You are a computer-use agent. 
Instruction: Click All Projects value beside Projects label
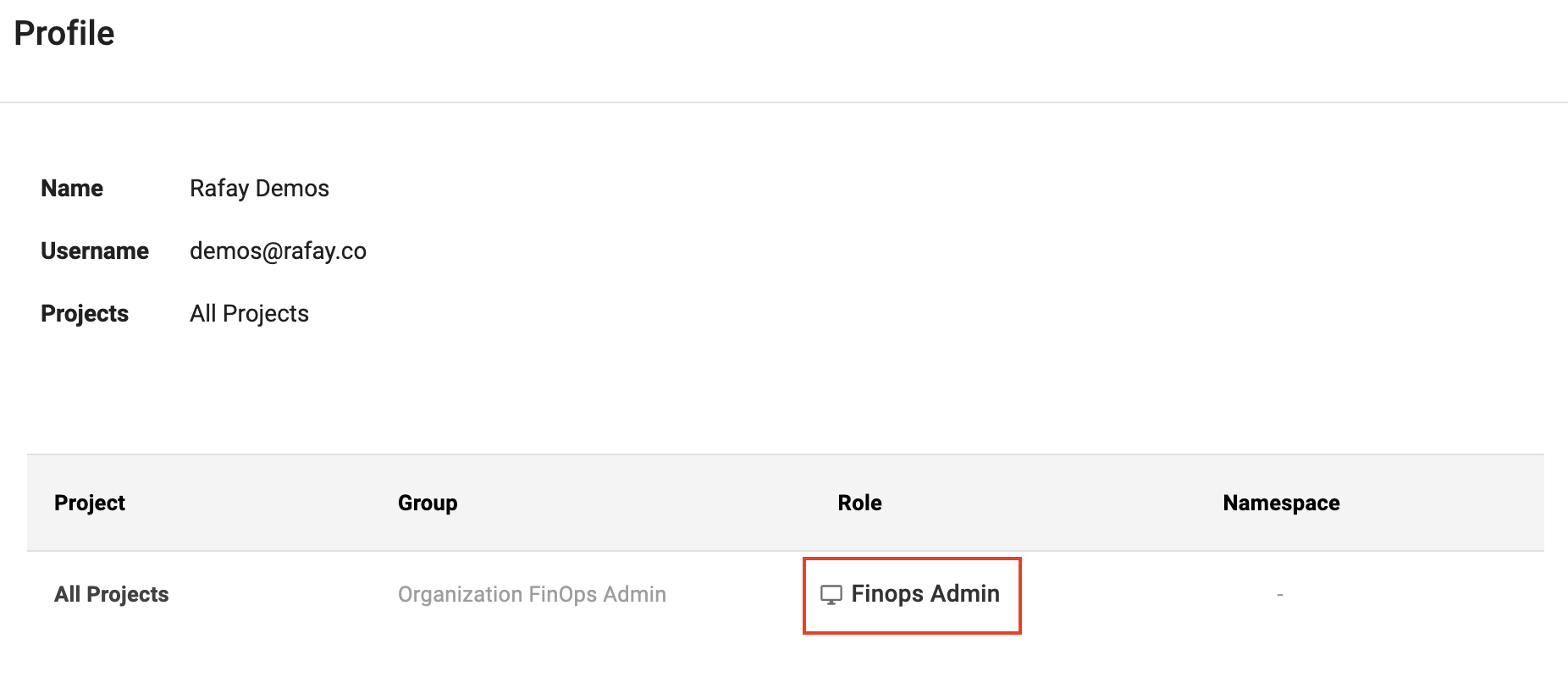249,313
